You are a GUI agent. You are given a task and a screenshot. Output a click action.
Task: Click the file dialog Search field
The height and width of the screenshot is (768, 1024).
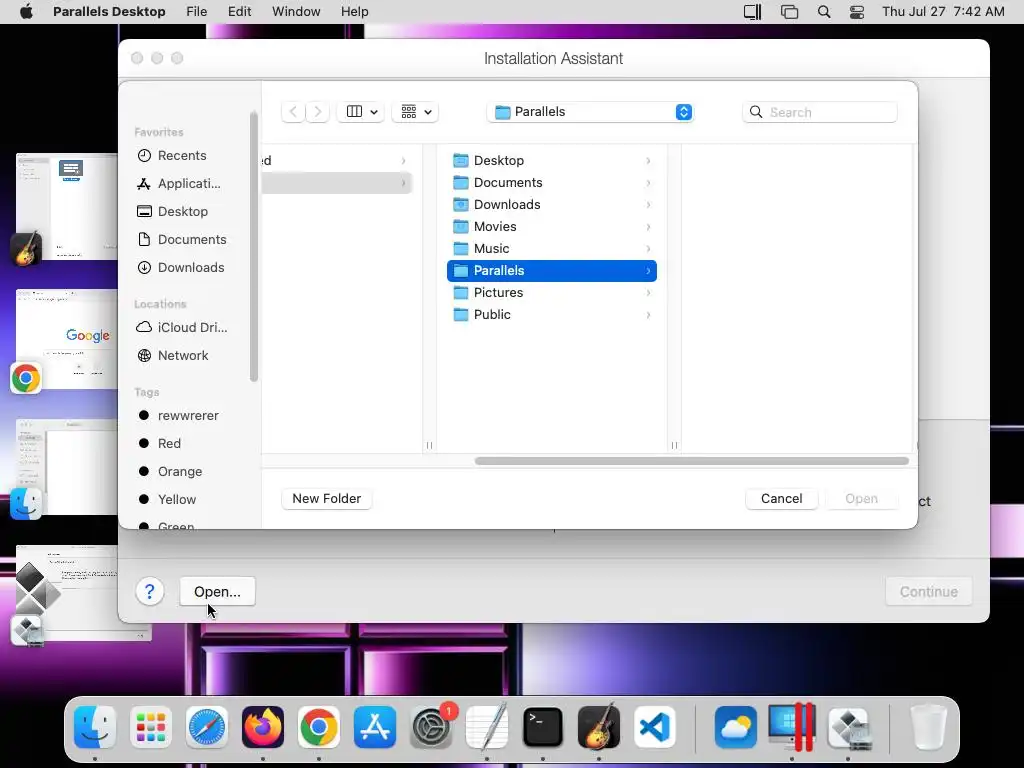click(820, 112)
